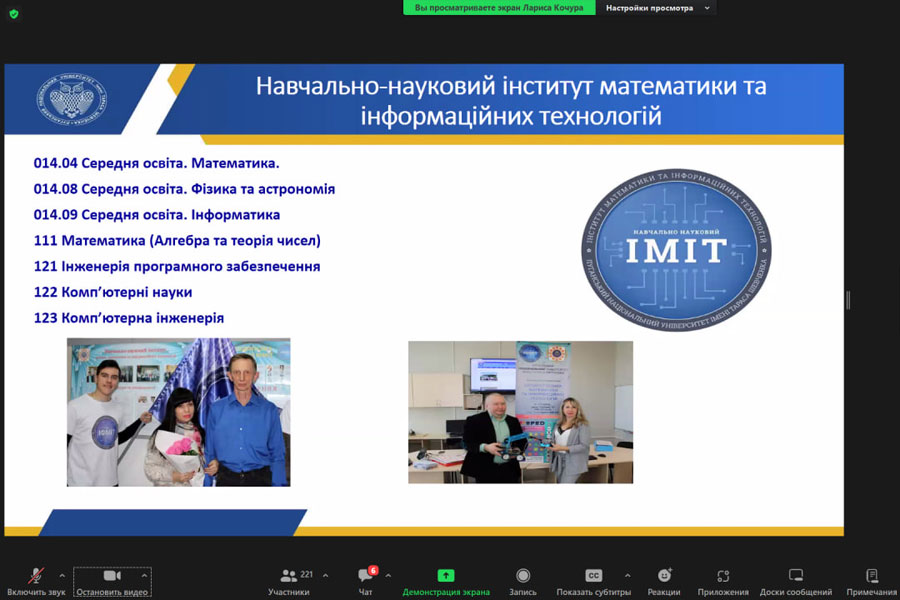Click text 121 Інженерія програмного забезпечення
900x600 pixels.
[177, 267]
